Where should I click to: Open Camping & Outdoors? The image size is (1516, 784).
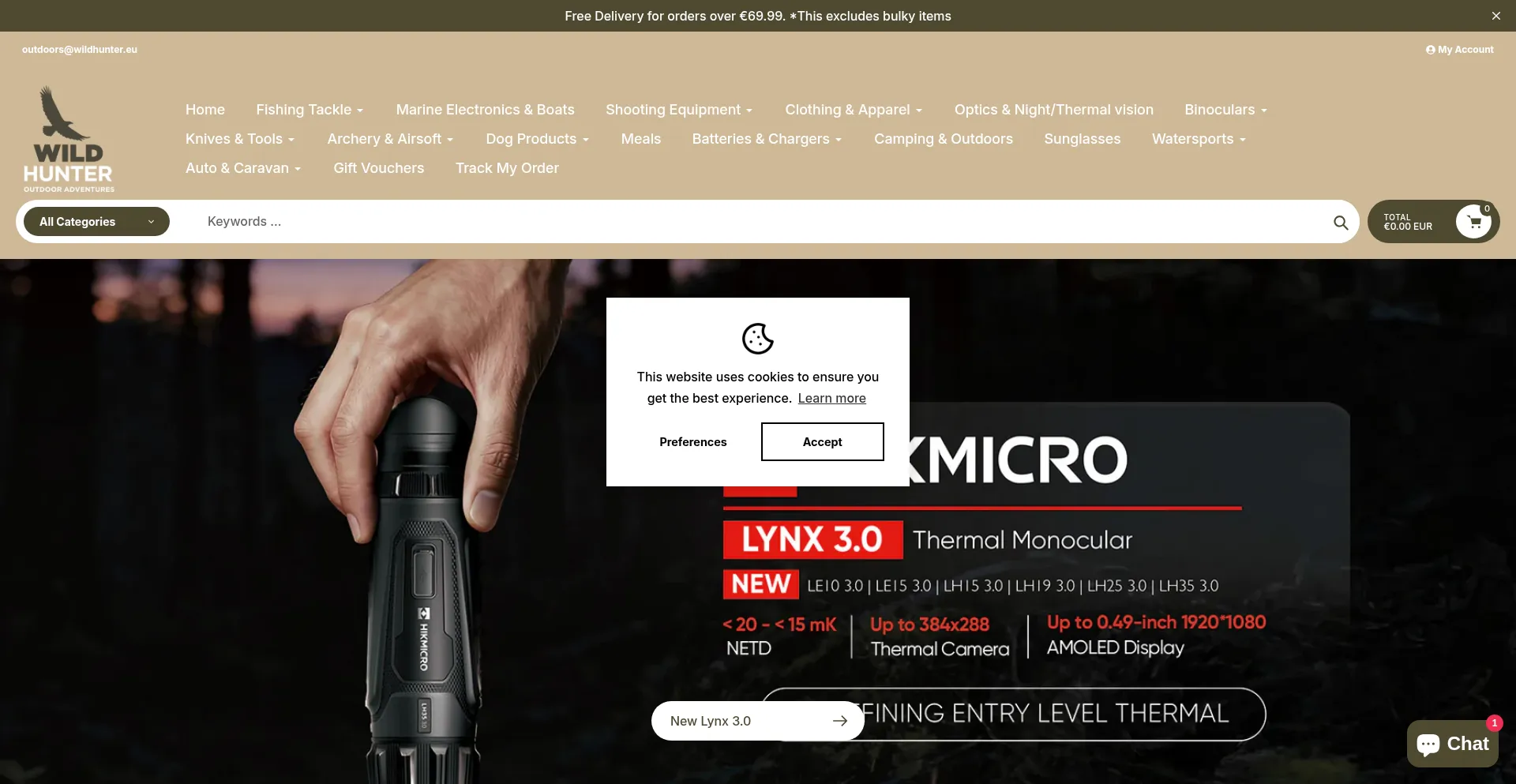(944, 139)
